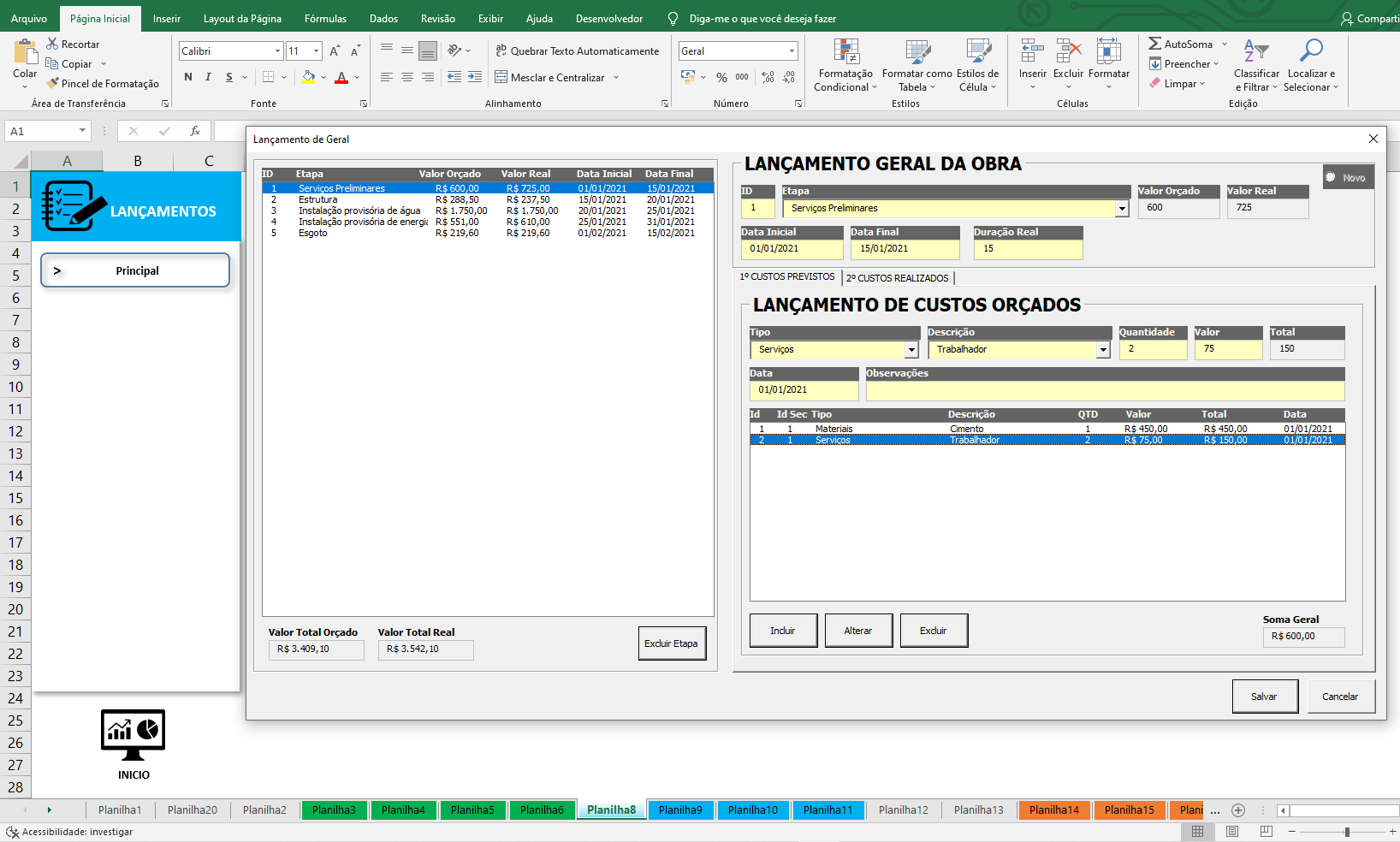Open the Fórmulas ribbon tab
The image size is (1400, 842).
tap(325, 18)
